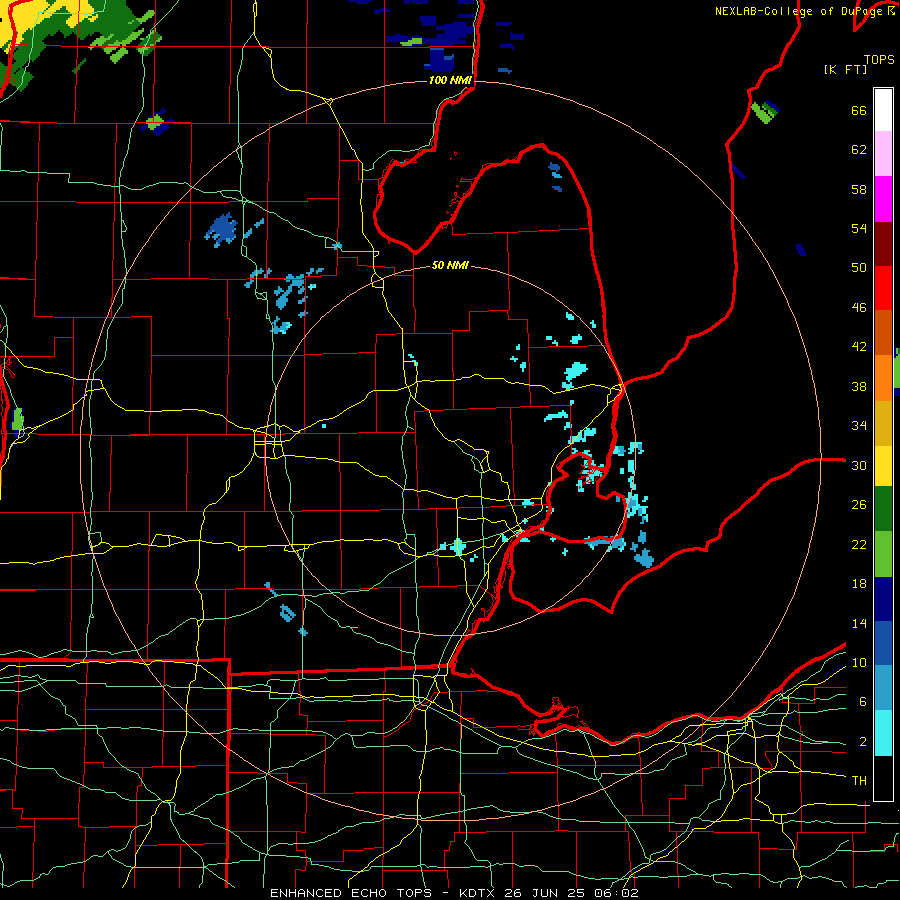
Task: Click the 10 scale value
Action: pos(859,662)
